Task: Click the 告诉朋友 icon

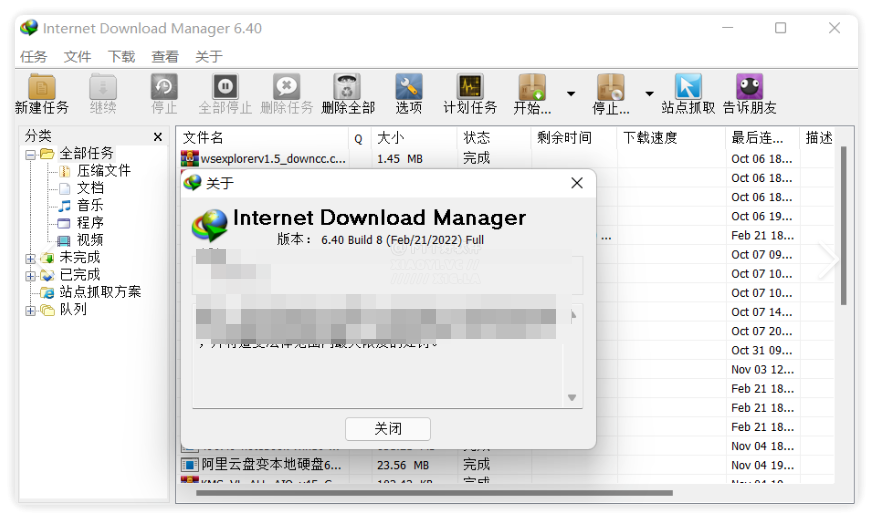Action: (749, 87)
